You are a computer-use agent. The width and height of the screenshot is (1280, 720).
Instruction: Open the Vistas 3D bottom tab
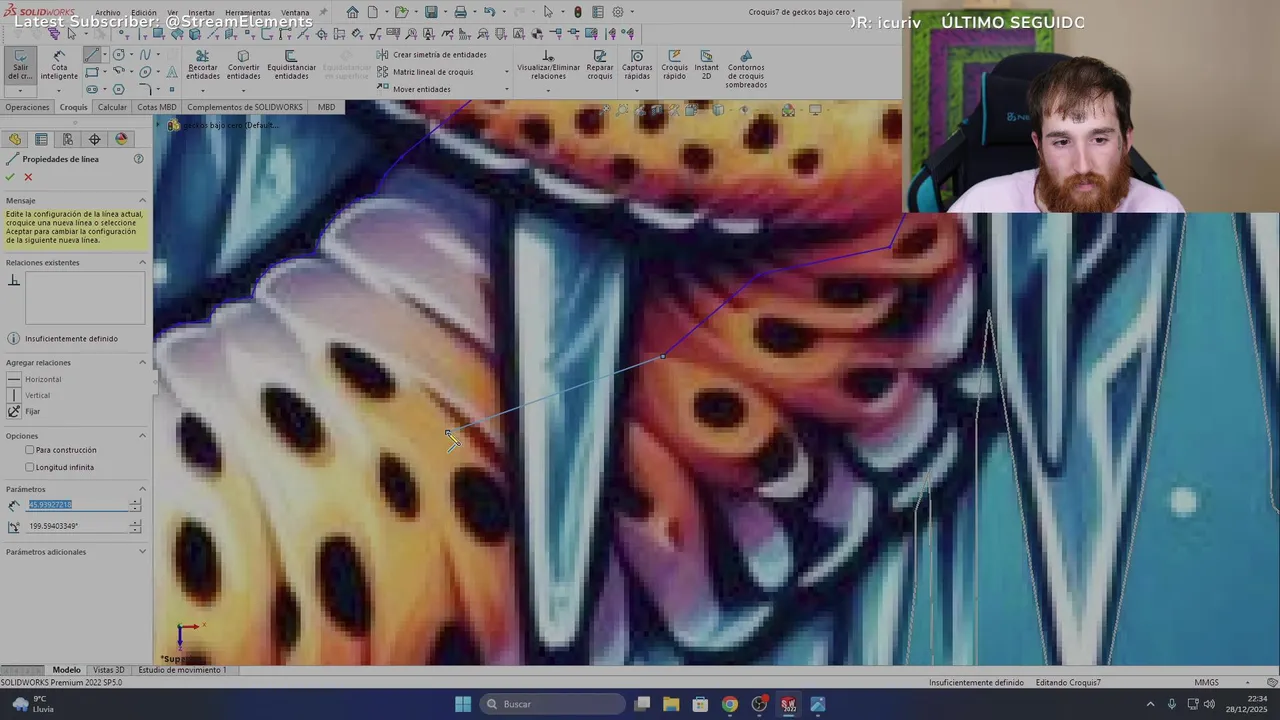[108, 670]
